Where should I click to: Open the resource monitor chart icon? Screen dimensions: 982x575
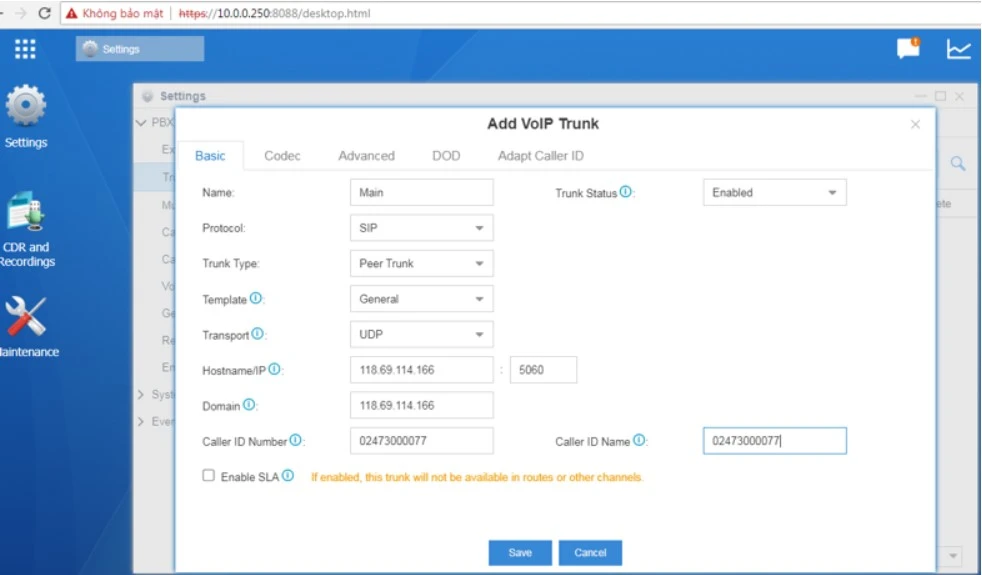[959, 49]
